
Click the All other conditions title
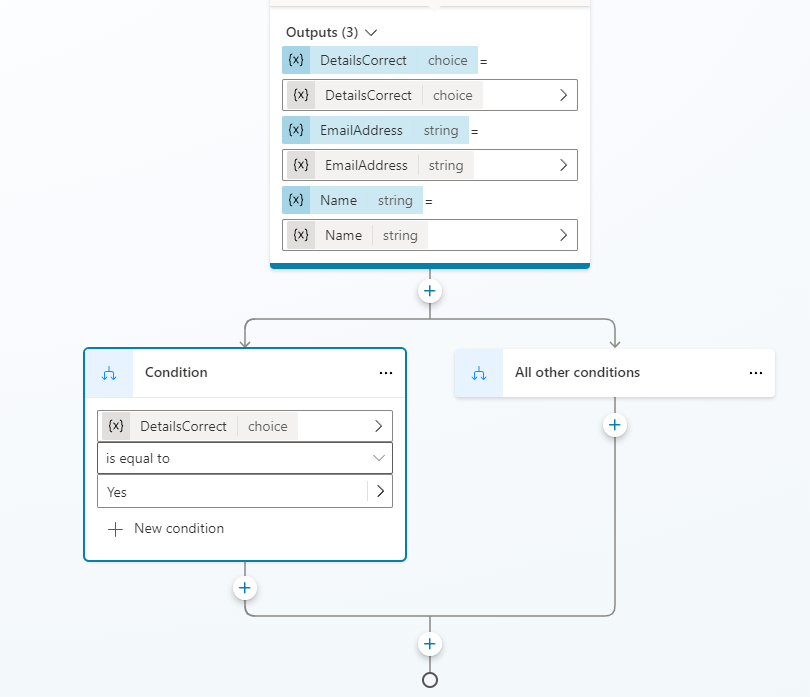tap(577, 373)
